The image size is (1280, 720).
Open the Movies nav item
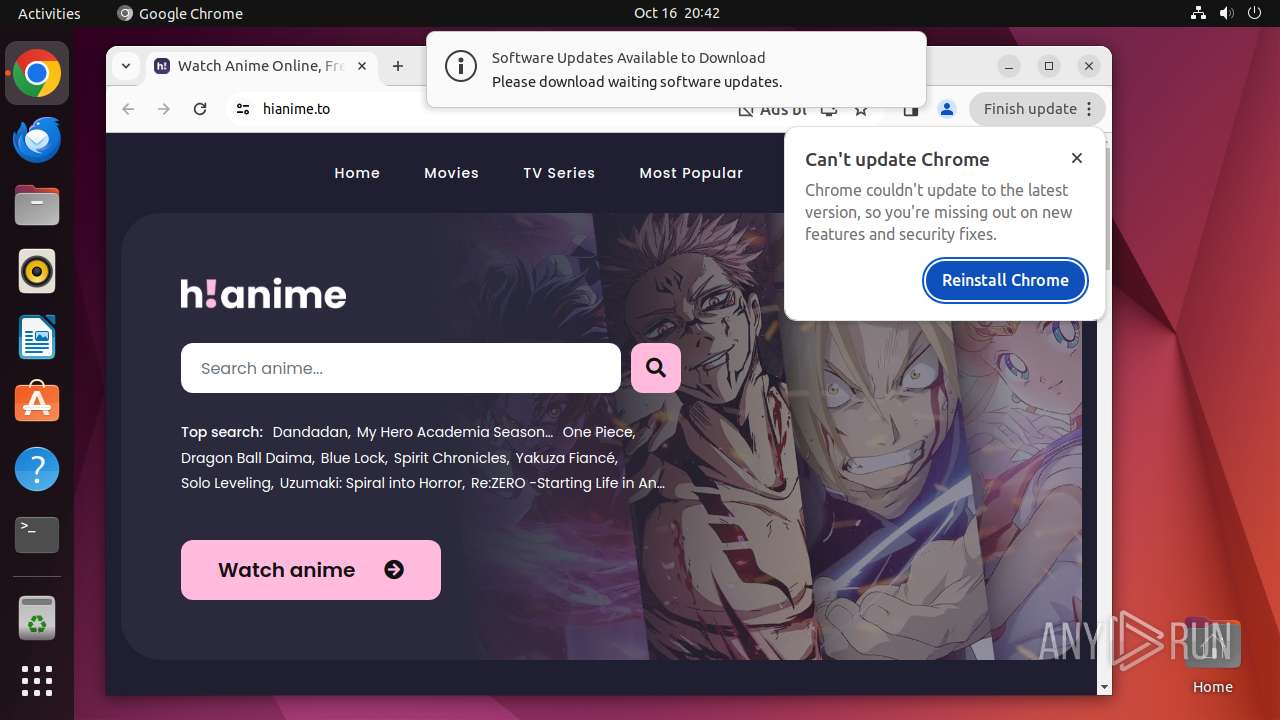[451, 173]
